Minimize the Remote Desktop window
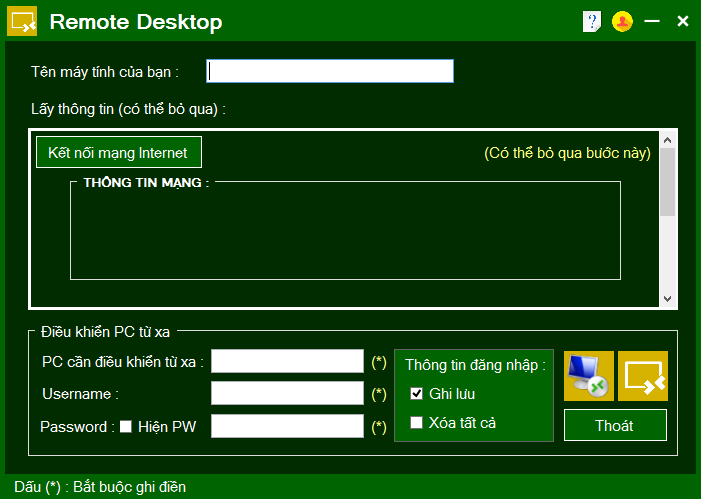This screenshot has width=701, height=499. coord(653,21)
